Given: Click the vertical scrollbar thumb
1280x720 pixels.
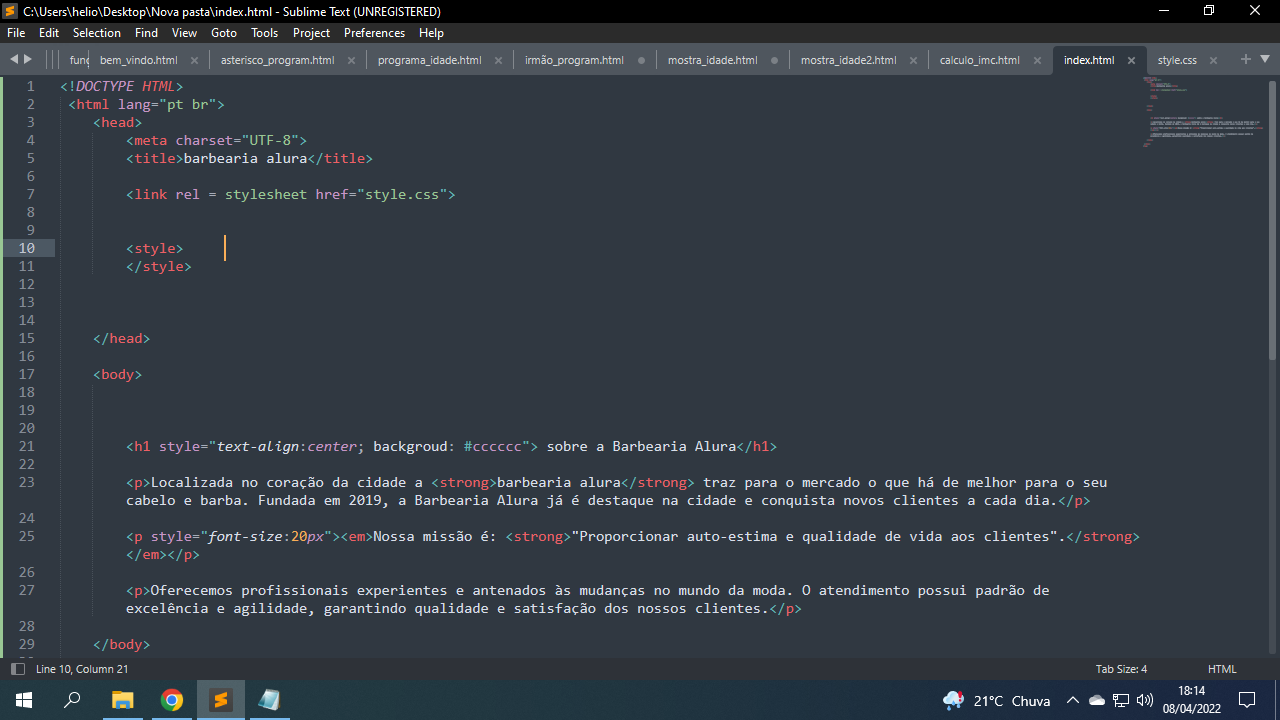Looking at the screenshot, I should coord(1273,219).
